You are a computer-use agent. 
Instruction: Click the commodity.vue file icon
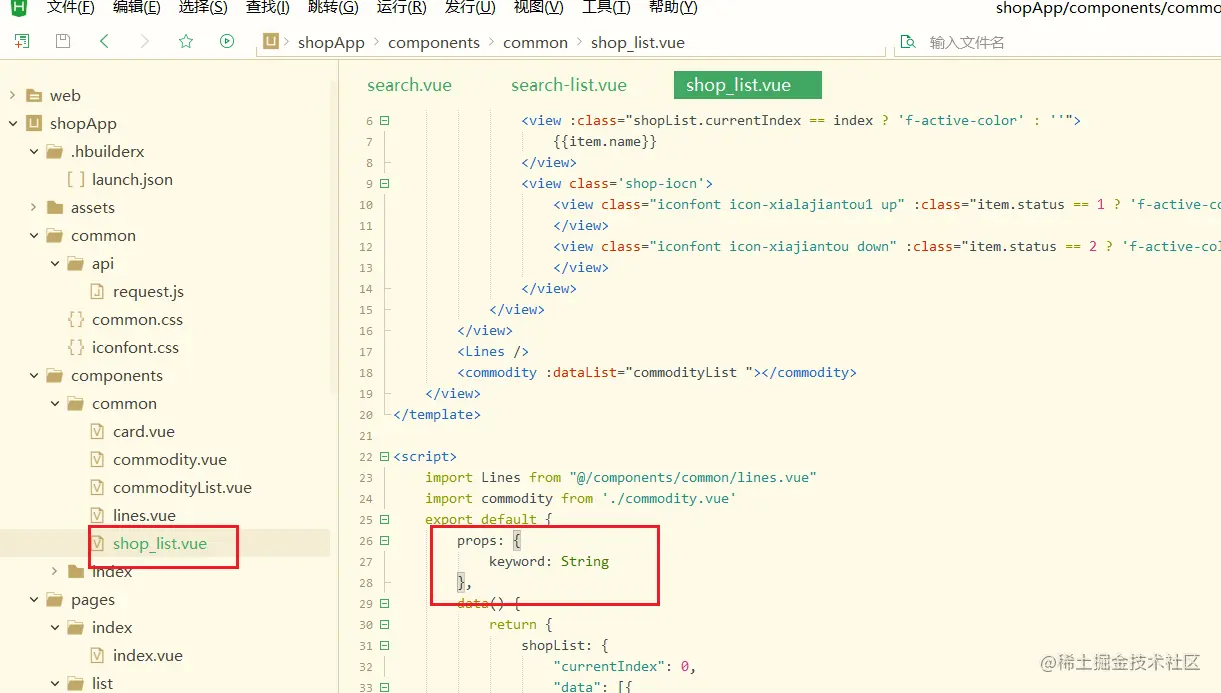[96, 459]
